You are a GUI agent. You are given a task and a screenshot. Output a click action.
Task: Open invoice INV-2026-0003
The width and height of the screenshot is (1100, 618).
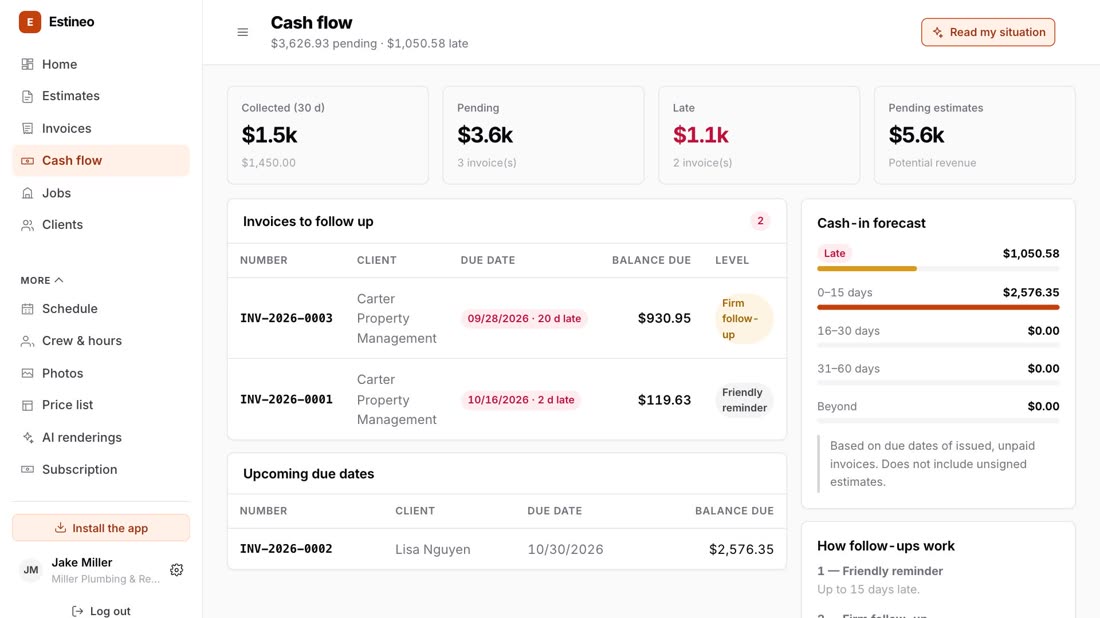click(x=286, y=318)
